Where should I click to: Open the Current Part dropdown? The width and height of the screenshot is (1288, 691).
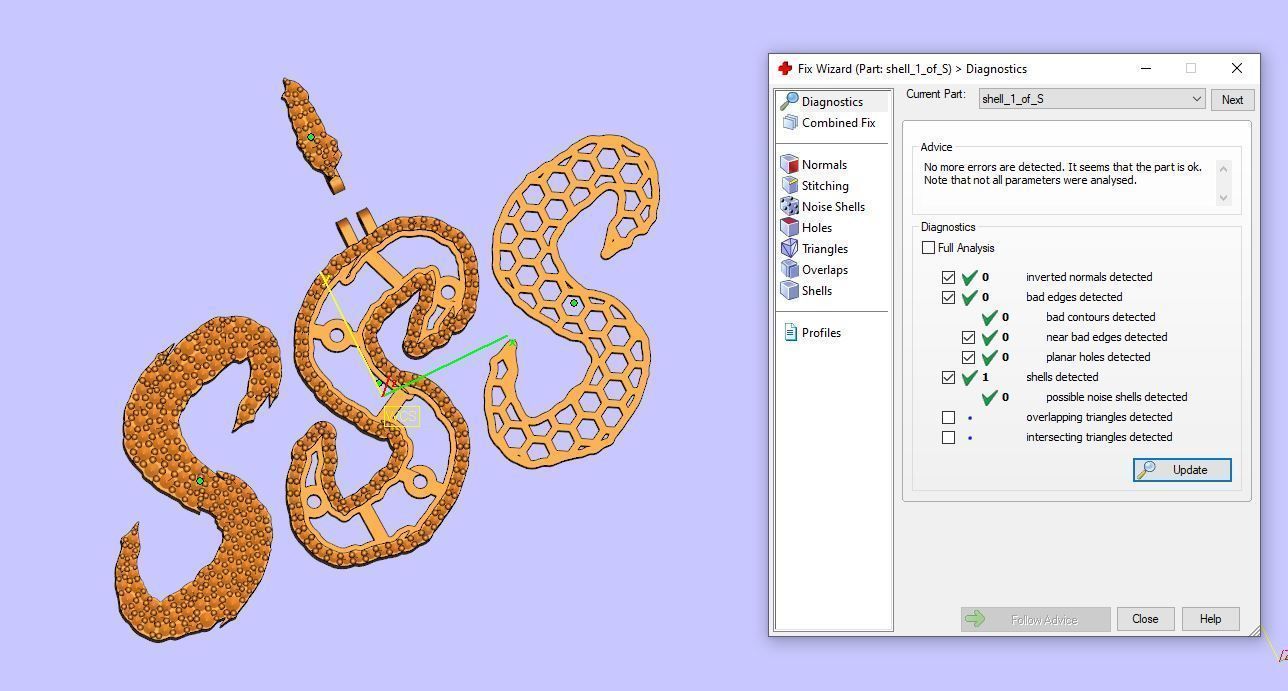pyautogui.click(x=1091, y=99)
